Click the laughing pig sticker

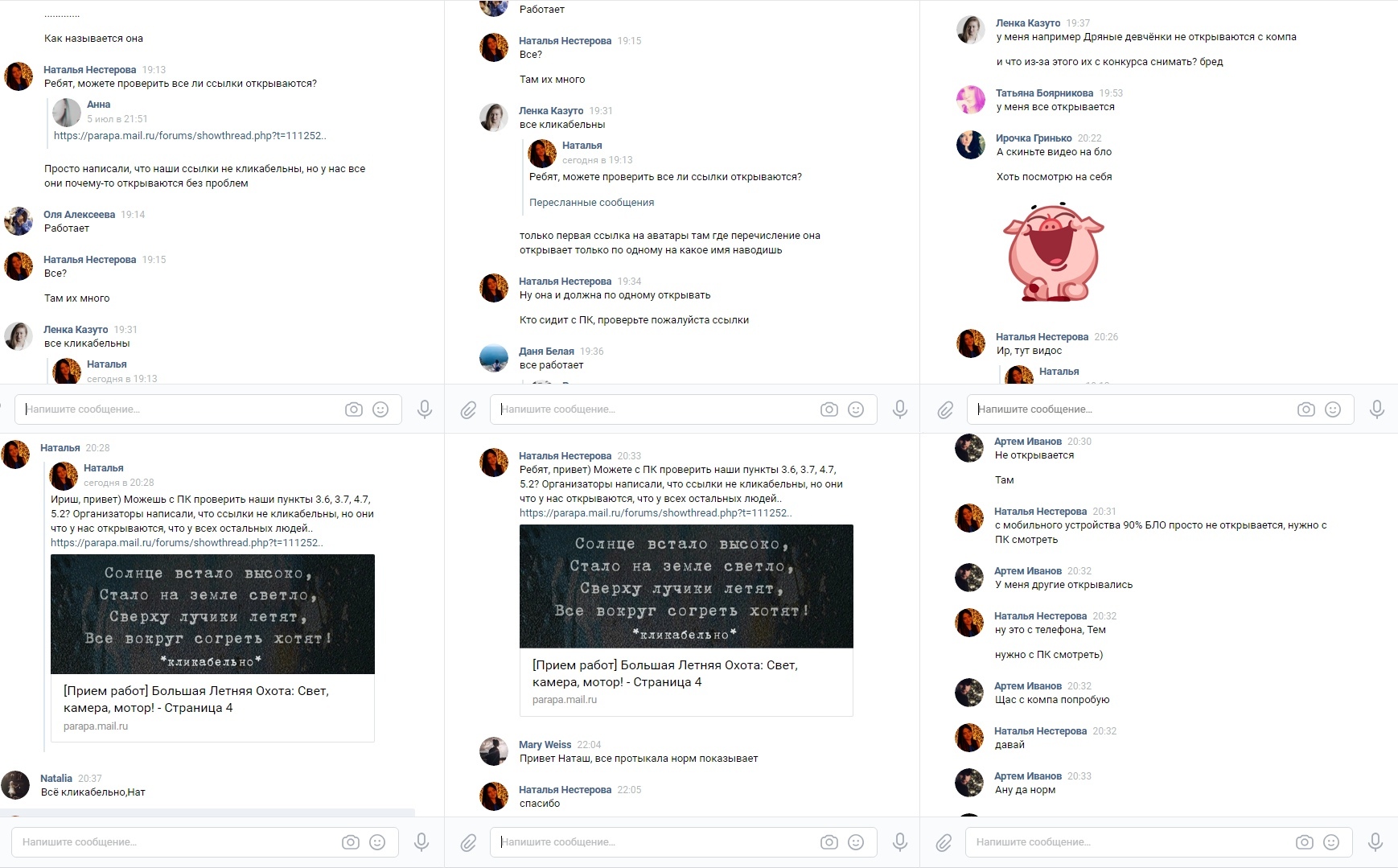pos(1054,252)
